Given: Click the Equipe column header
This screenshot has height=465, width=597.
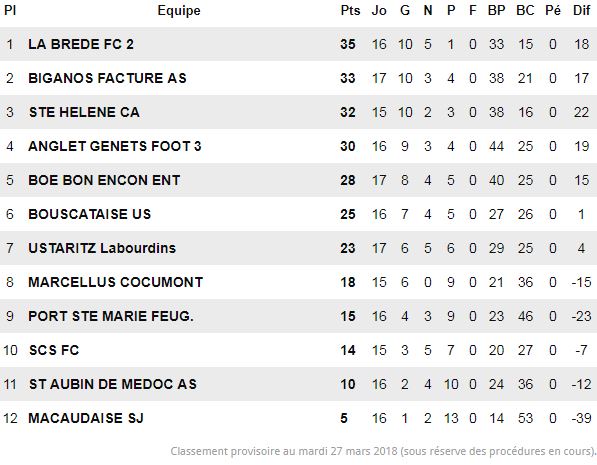Looking at the screenshot, I should (179, 10).
